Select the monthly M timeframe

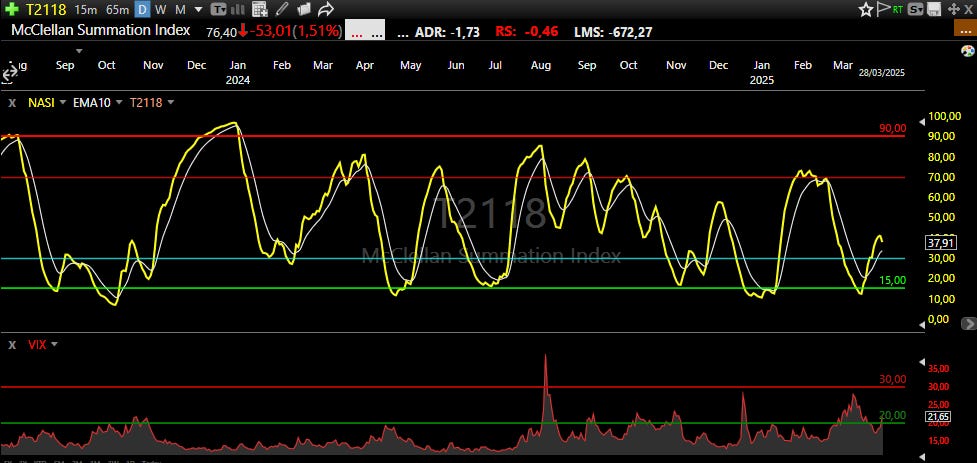tap(180, 9)
